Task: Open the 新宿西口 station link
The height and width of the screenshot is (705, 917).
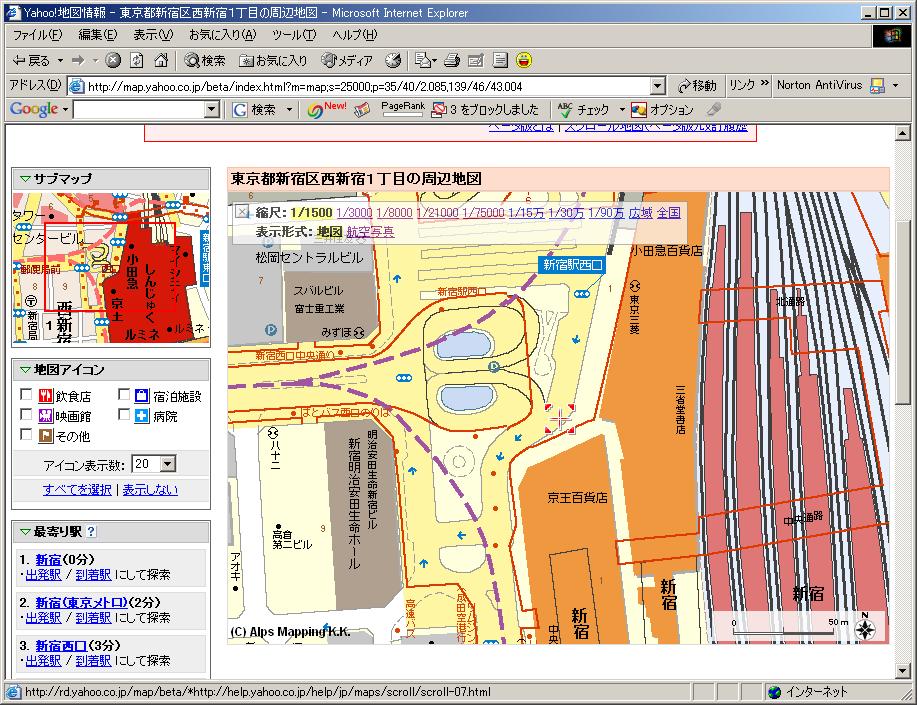Action: click(61, 646)
